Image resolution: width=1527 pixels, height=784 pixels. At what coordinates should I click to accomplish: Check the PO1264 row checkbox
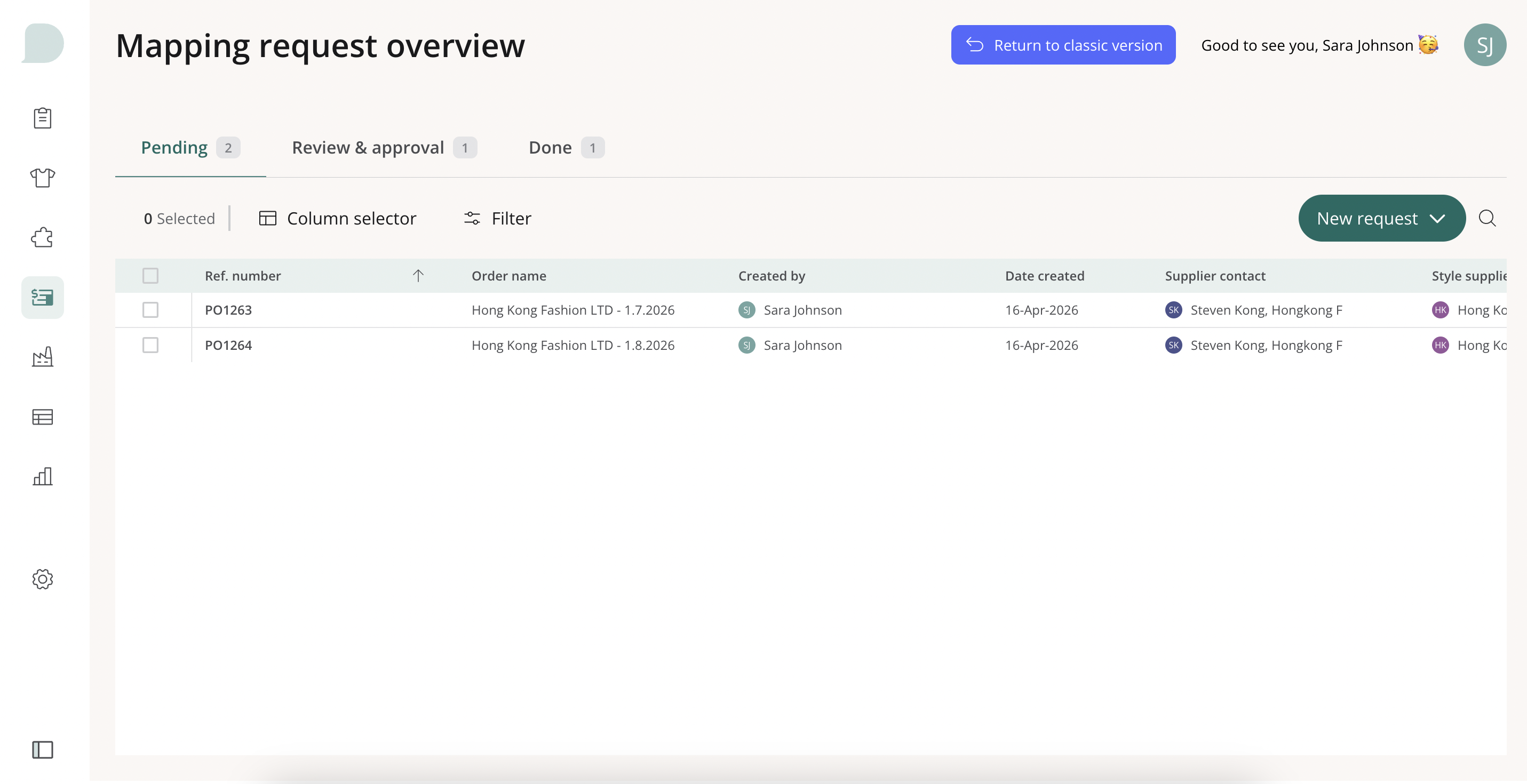(x=150, y=346)
